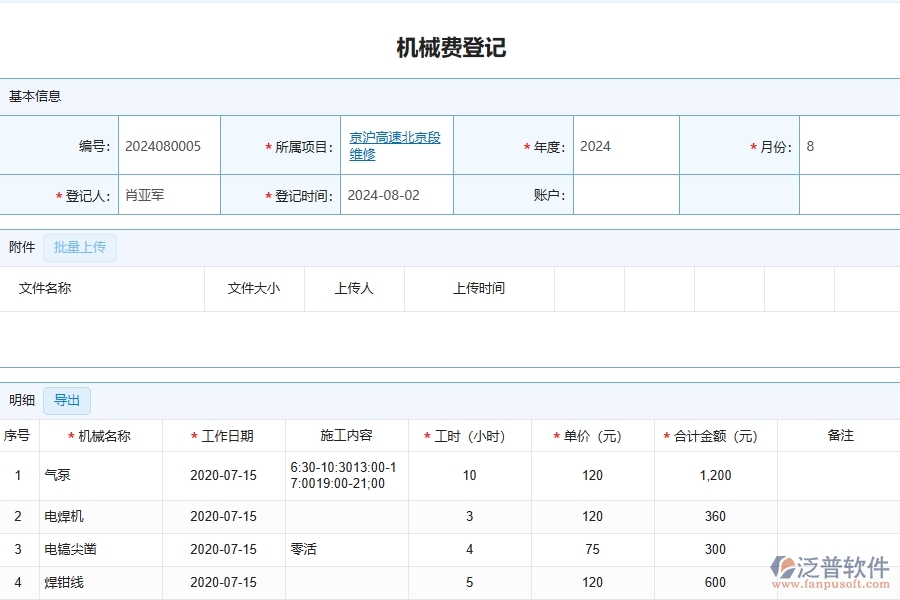
Task: Click the 电焊机 entry in row 2
Action: click(x=61, y=516)
